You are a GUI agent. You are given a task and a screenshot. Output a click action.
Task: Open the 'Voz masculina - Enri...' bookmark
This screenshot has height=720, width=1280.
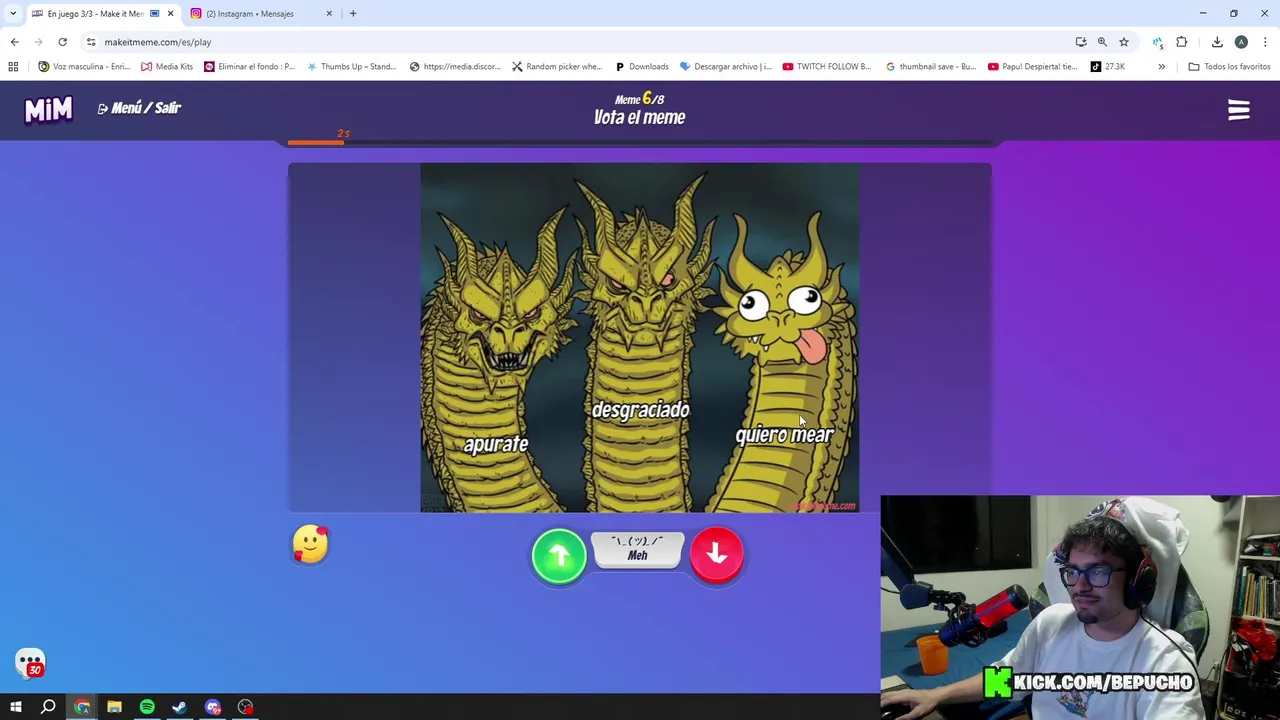click(x=84, y=67)
